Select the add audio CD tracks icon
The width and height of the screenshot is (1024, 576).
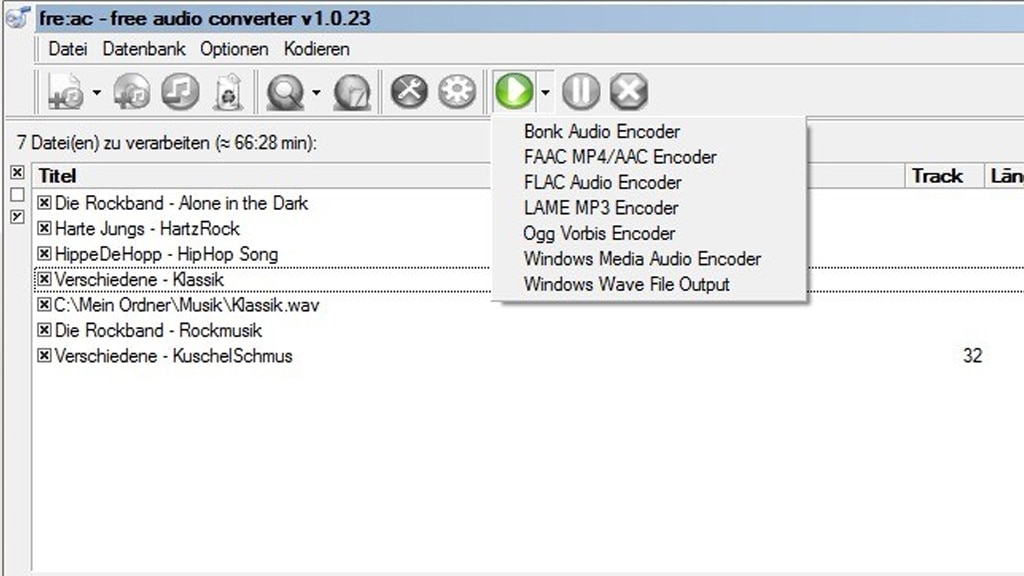coord(130,91)
